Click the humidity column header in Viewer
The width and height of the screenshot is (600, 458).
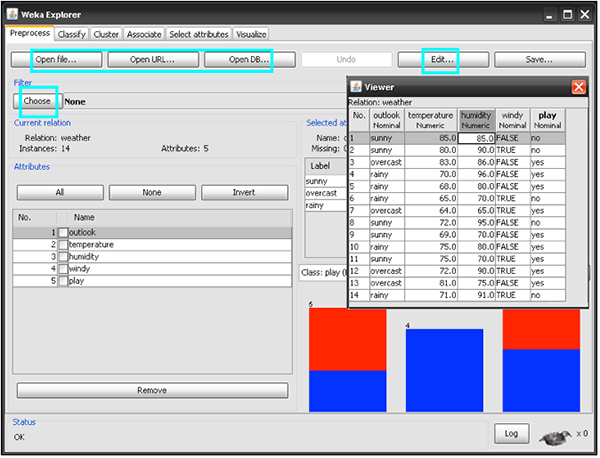pos(476,120)
